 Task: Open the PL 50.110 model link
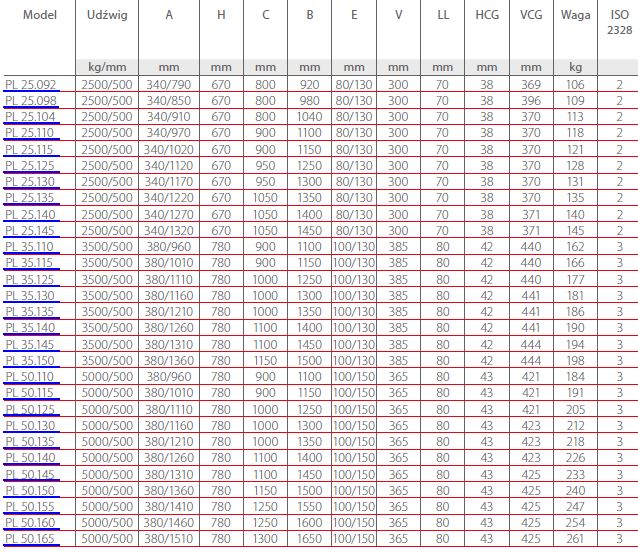[29, 377]
